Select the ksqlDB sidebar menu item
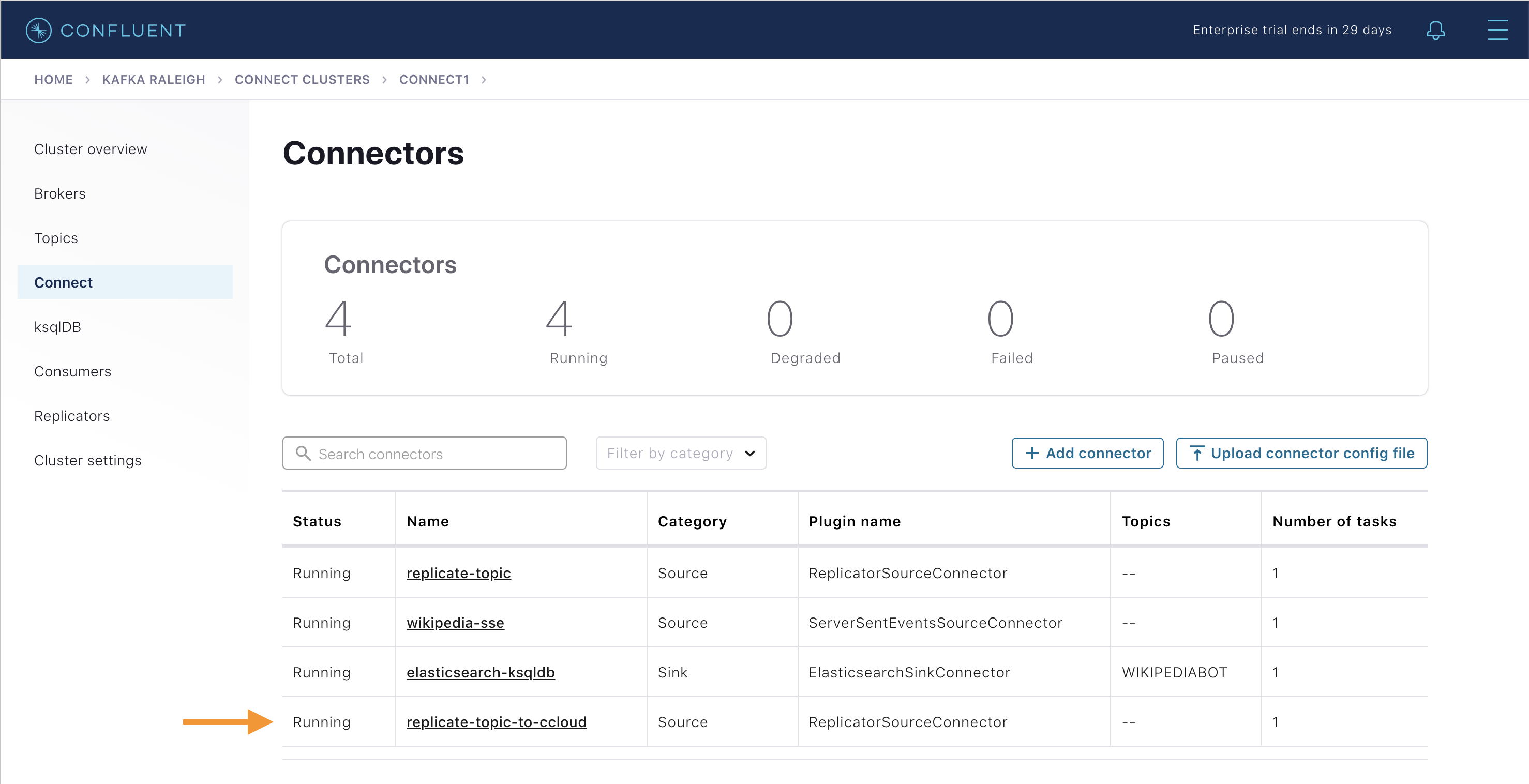The height and width of the screenshot is (784, 1529). pos(58,326)
